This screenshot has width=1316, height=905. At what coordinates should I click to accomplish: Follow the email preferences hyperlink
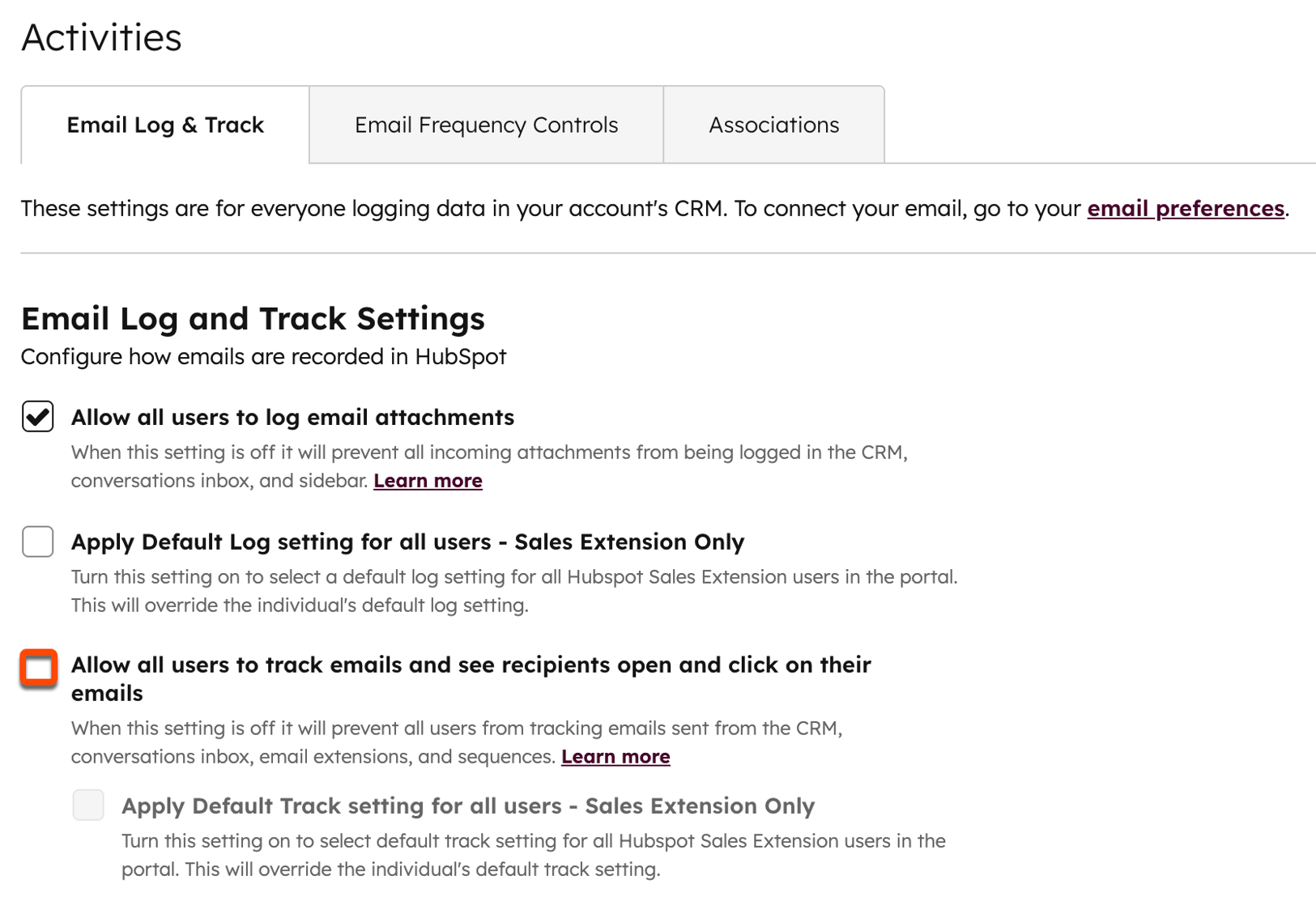1185,208
